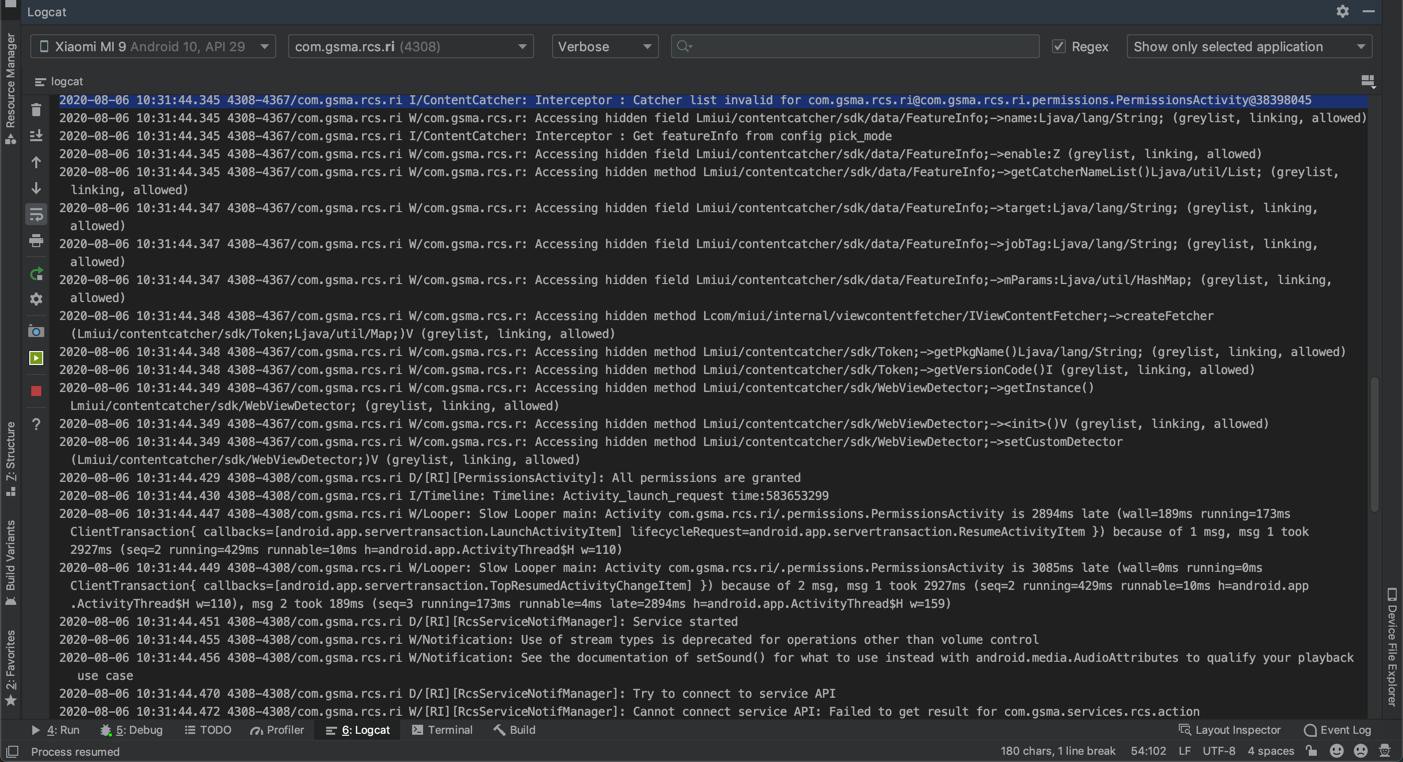The image size is (1403, 762).
Task: Toggle the Regex checkbox
Action: [x=1059, y=46]
